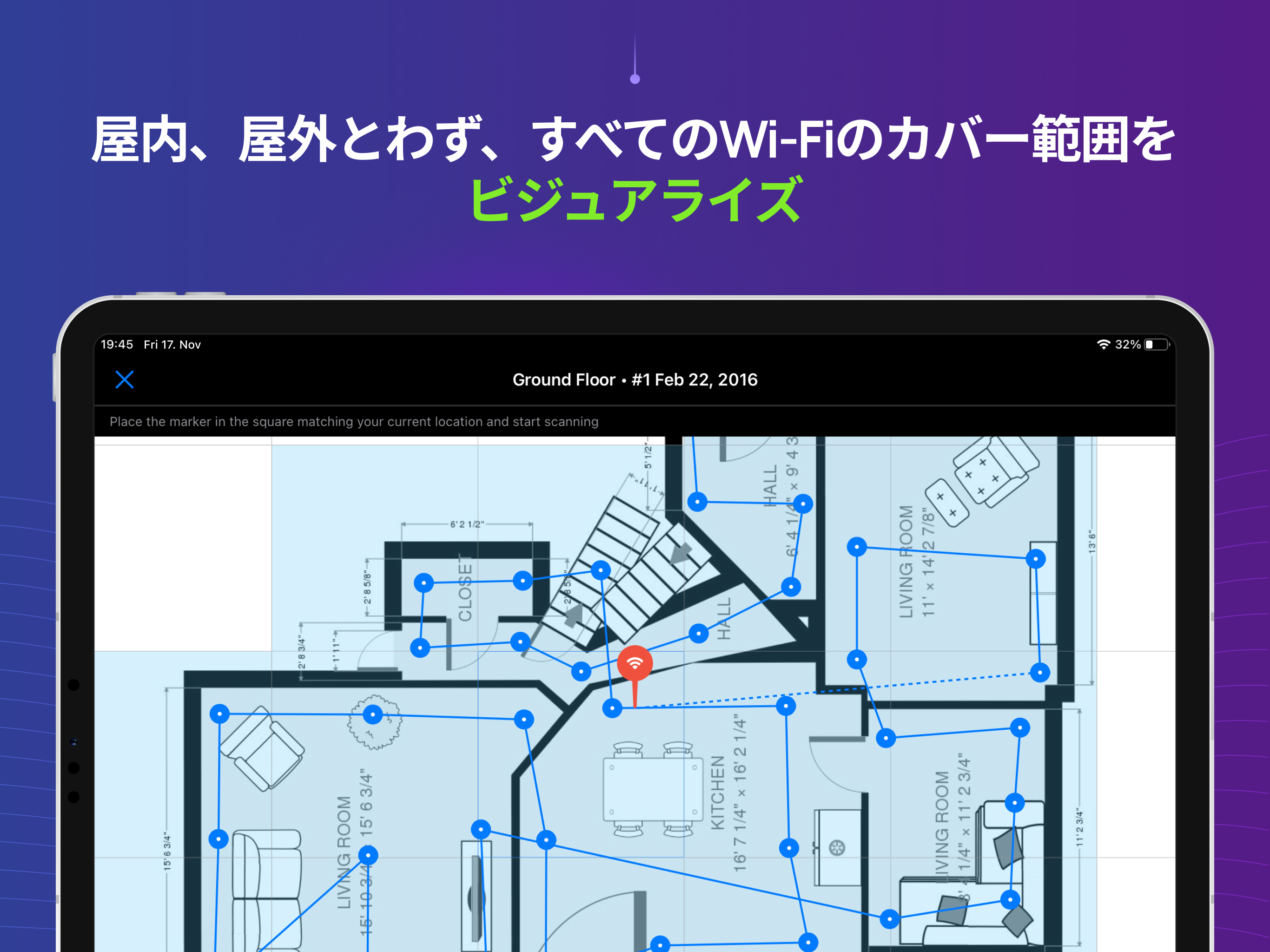Viewport: 1270px width, 952px height.
Task: Tap the 19:45 clock in status bar
Action: pyautogui.click(x=117, y=344)
